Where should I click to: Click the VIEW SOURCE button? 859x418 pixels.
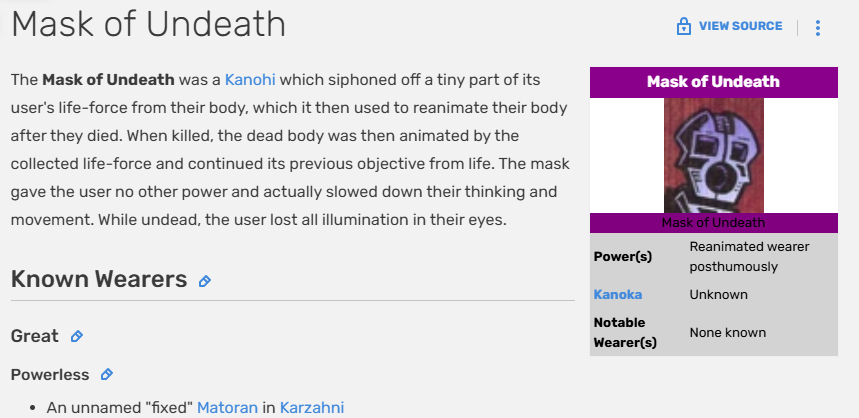tap(740, 26)
